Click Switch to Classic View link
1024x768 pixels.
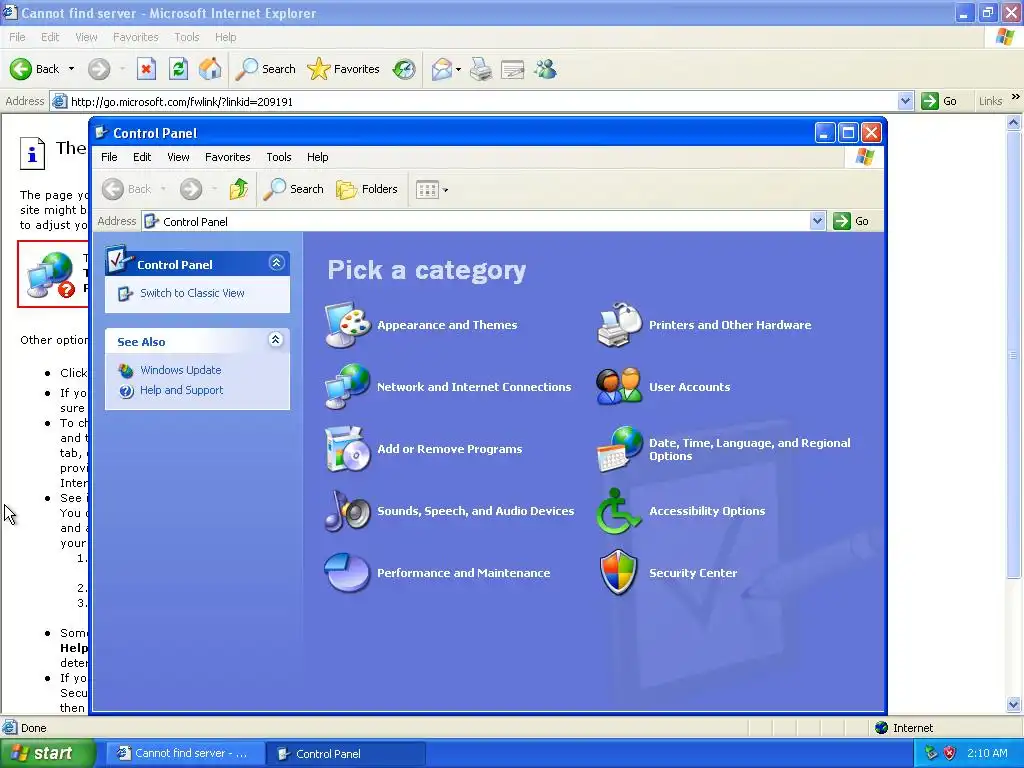coord(192,293)
